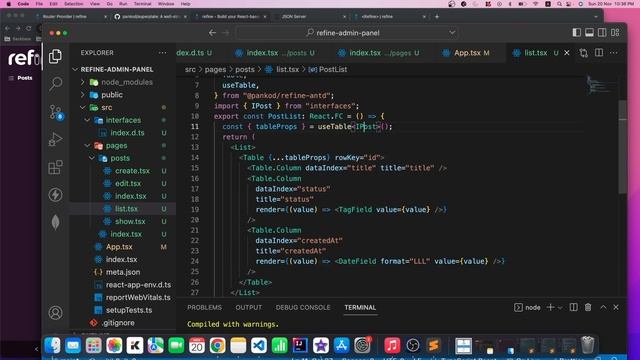Click the refine-admin-panel command center search
This screenshot has width=640, height=360.
(x=346, y=33)
